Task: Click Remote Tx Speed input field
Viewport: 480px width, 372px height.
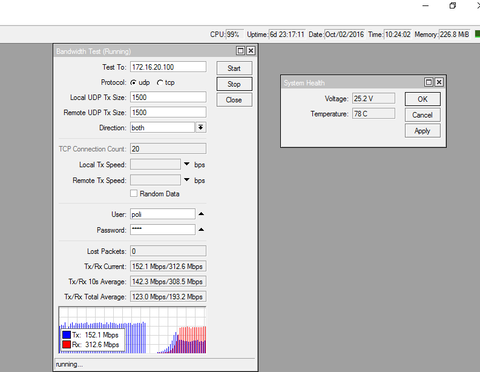Action: (x=155, y=180)
